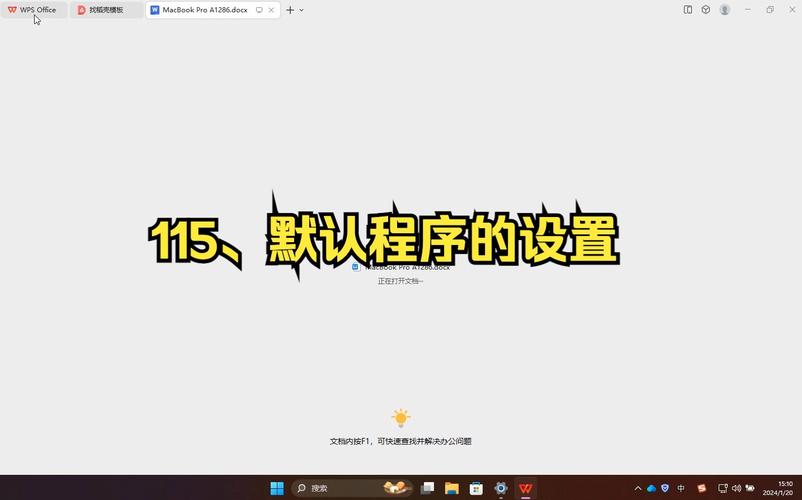Click the lightbulb tip icon
802x500 pixels.
tap(400, 418)
